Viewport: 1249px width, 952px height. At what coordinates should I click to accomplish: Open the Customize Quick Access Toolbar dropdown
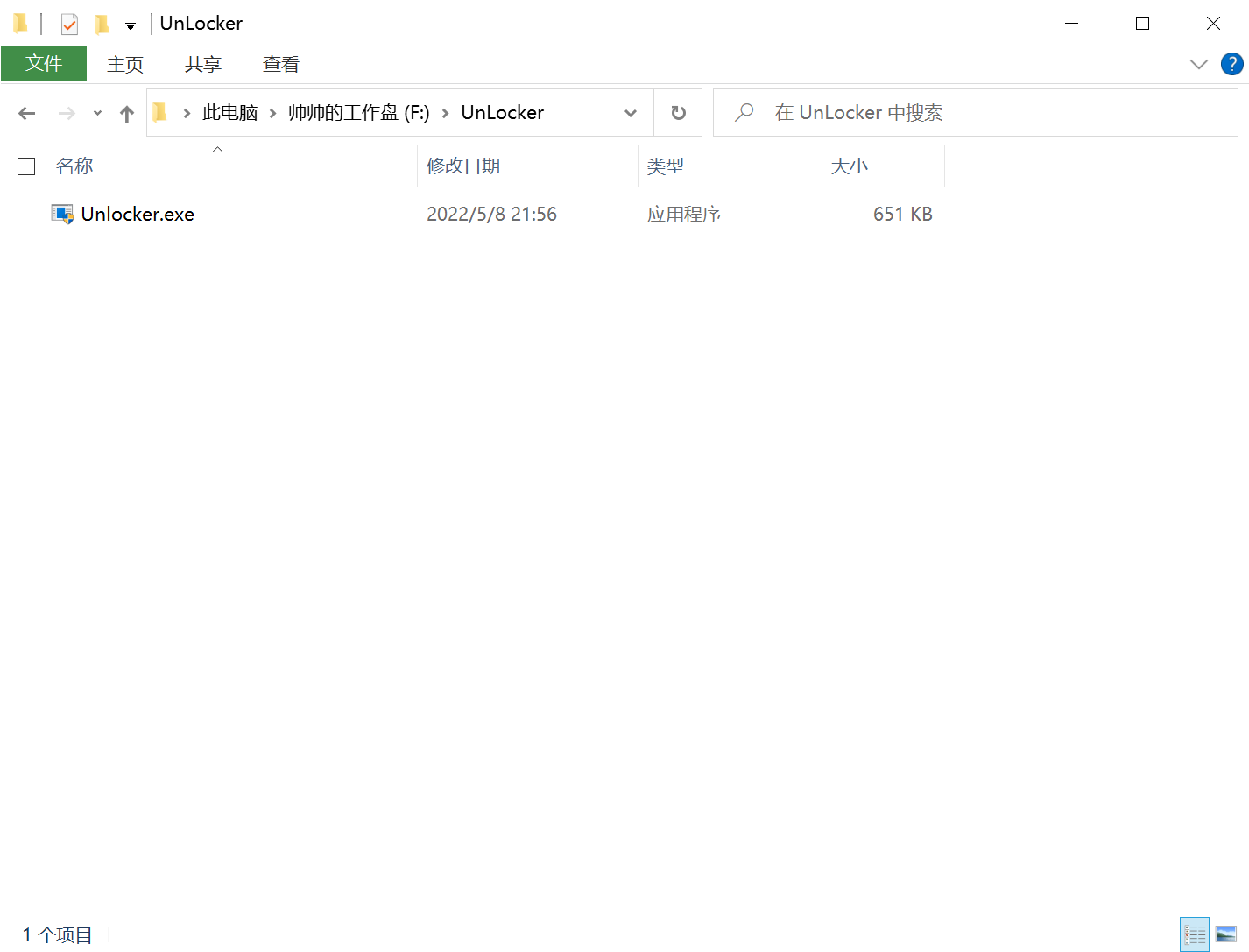pos(131,26)
